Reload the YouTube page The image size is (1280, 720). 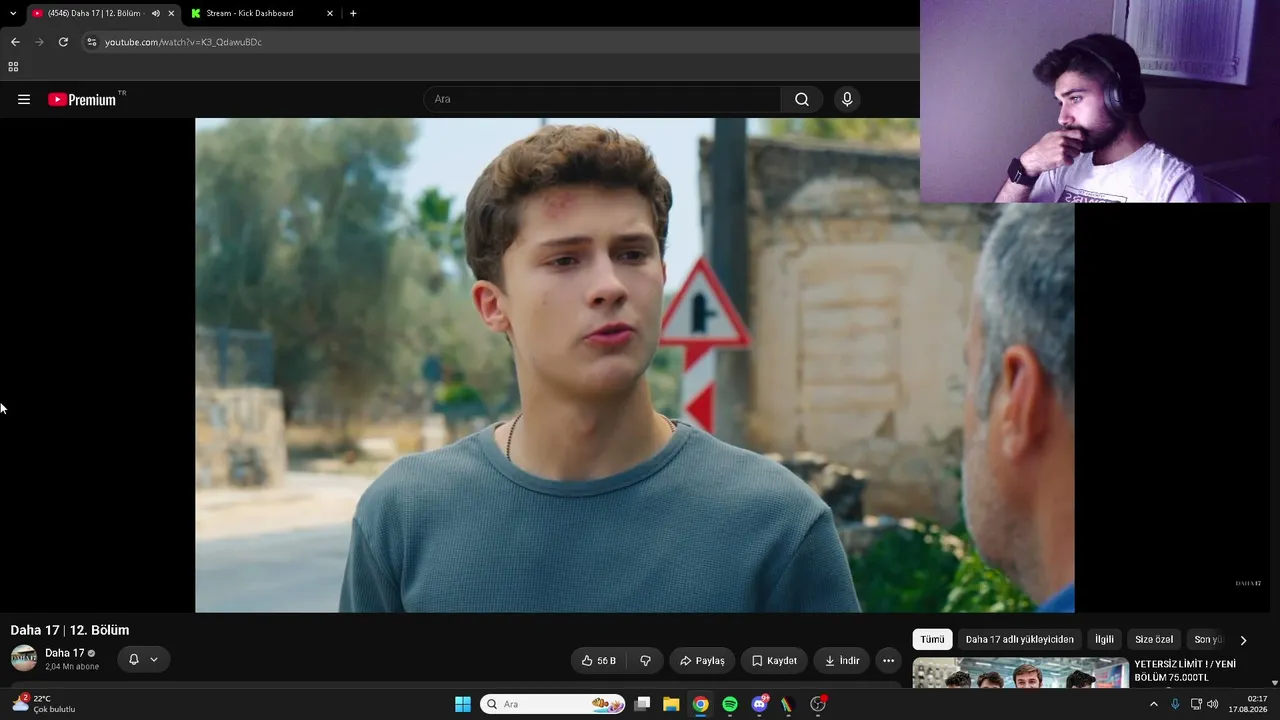pos(63,42)
